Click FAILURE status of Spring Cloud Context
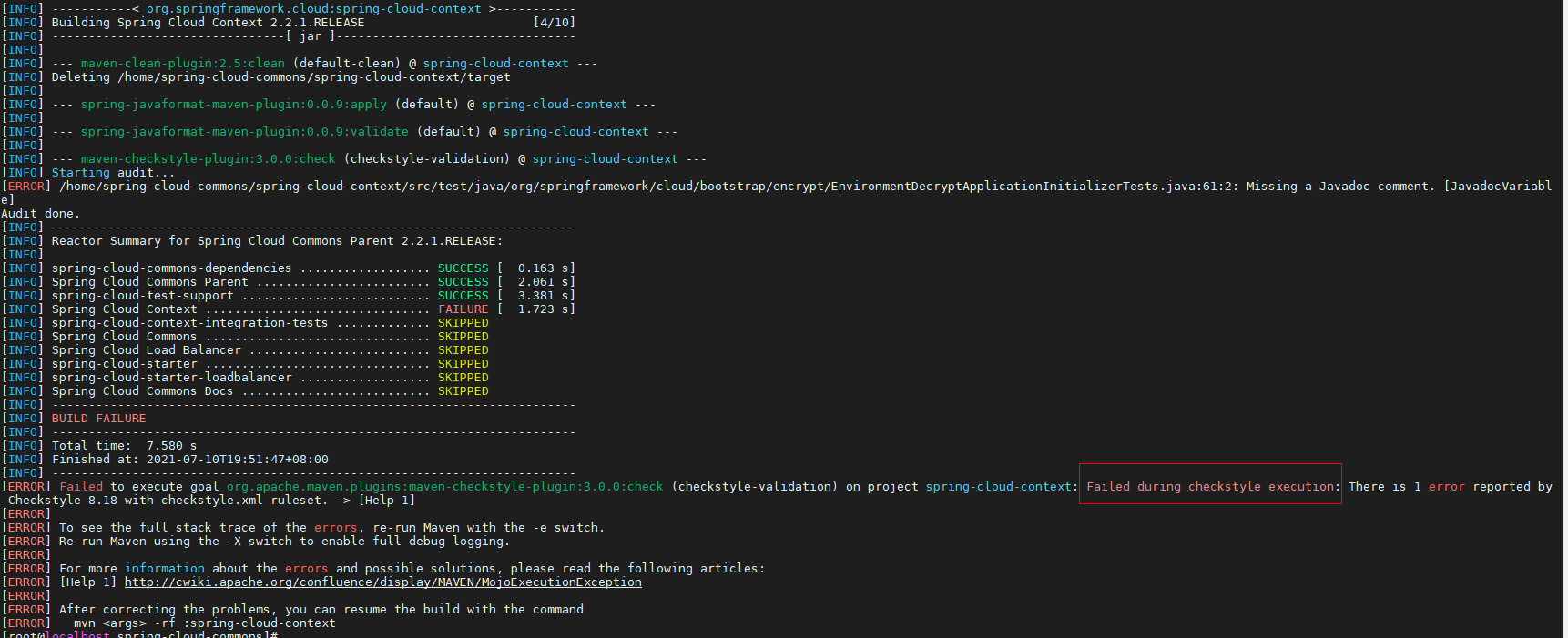 tap(463, 309)
